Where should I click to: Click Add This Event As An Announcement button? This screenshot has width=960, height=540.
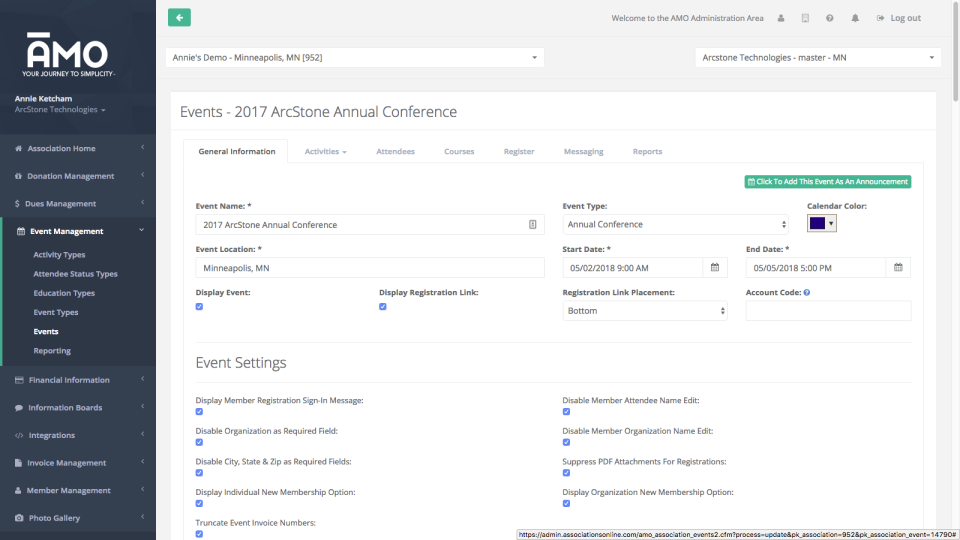click(x=827, y=182)
